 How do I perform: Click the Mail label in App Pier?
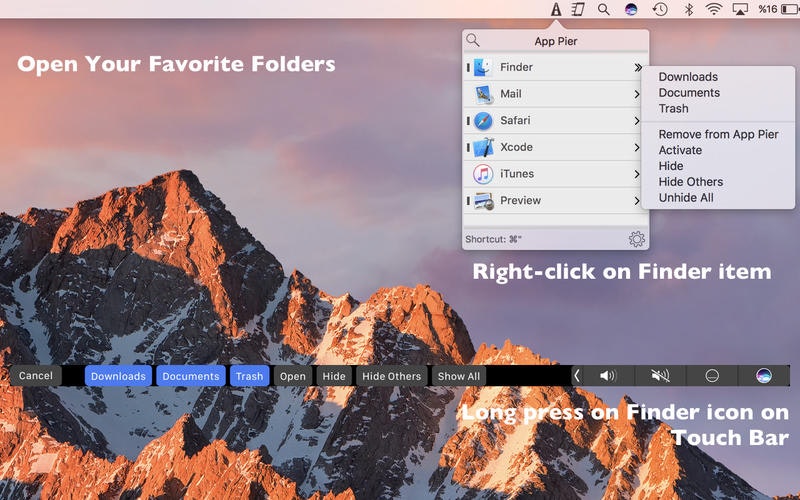511,94
